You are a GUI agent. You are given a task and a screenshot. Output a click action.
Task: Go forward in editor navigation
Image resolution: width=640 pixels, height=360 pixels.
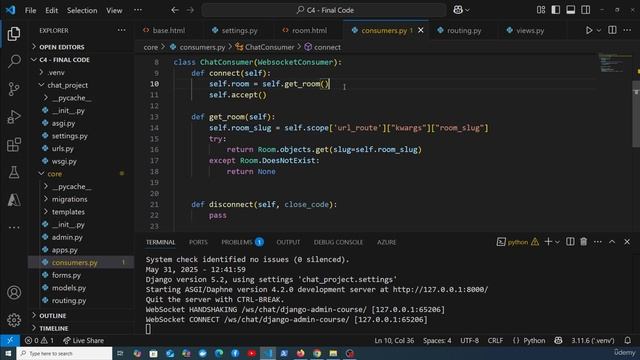[x=190, y=10]
